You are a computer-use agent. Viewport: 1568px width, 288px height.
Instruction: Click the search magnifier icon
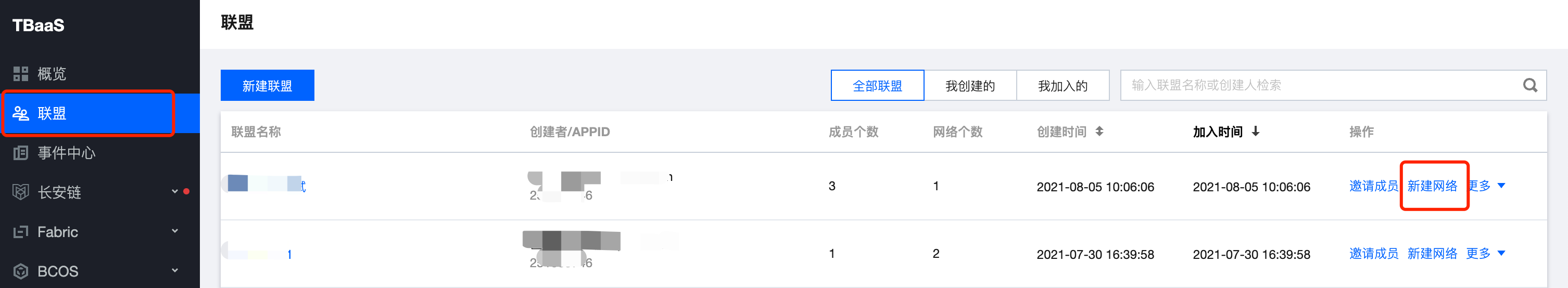tap(1529, 86)
